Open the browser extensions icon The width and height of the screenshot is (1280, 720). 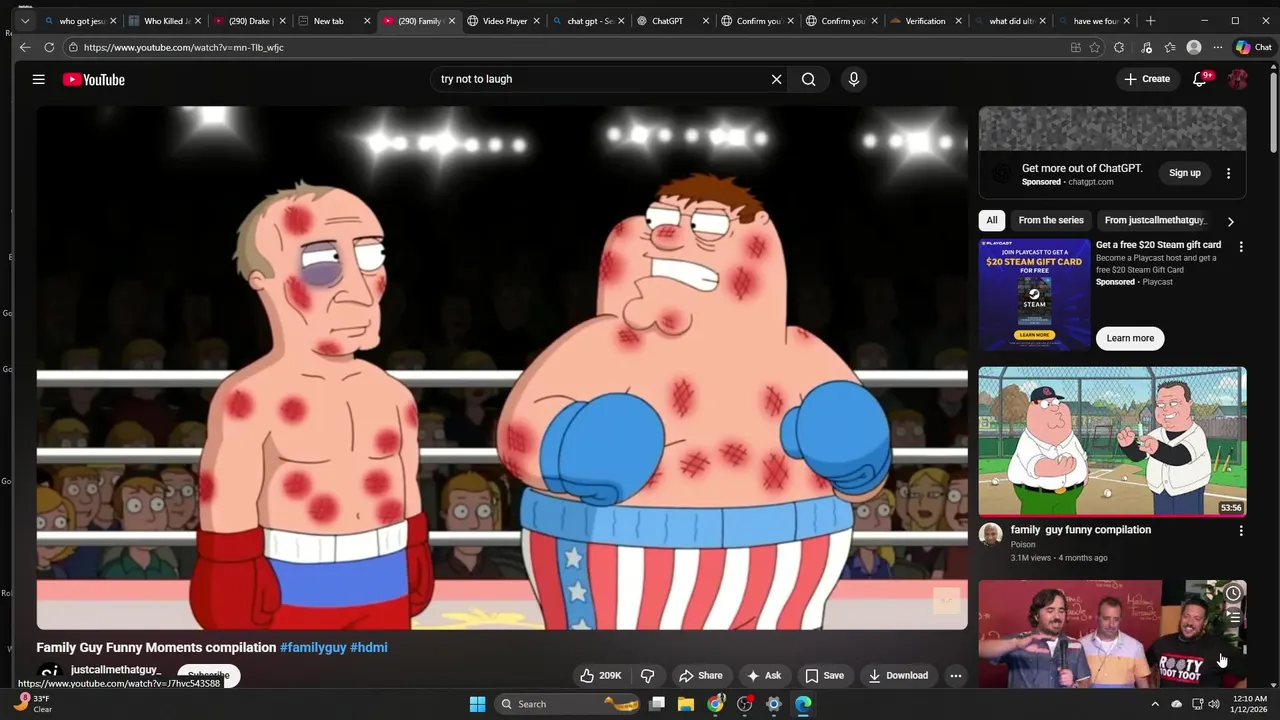[1119, 47]
